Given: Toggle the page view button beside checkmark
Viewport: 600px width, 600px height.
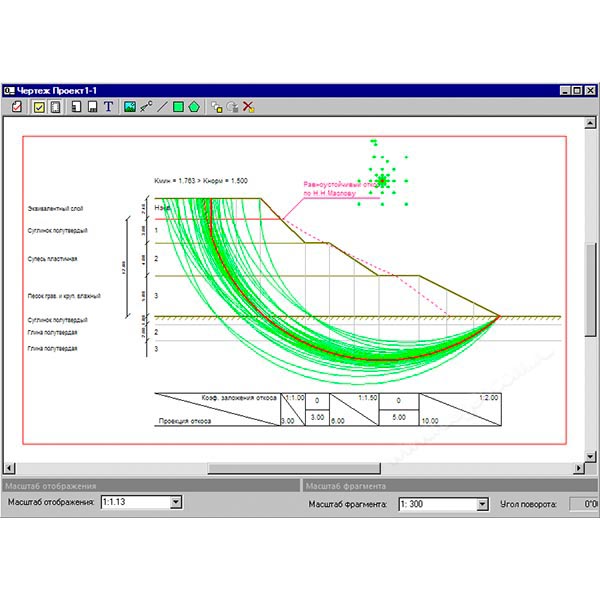Looking at the screenshot, I should pyautogui.click(x=56, y=107).
